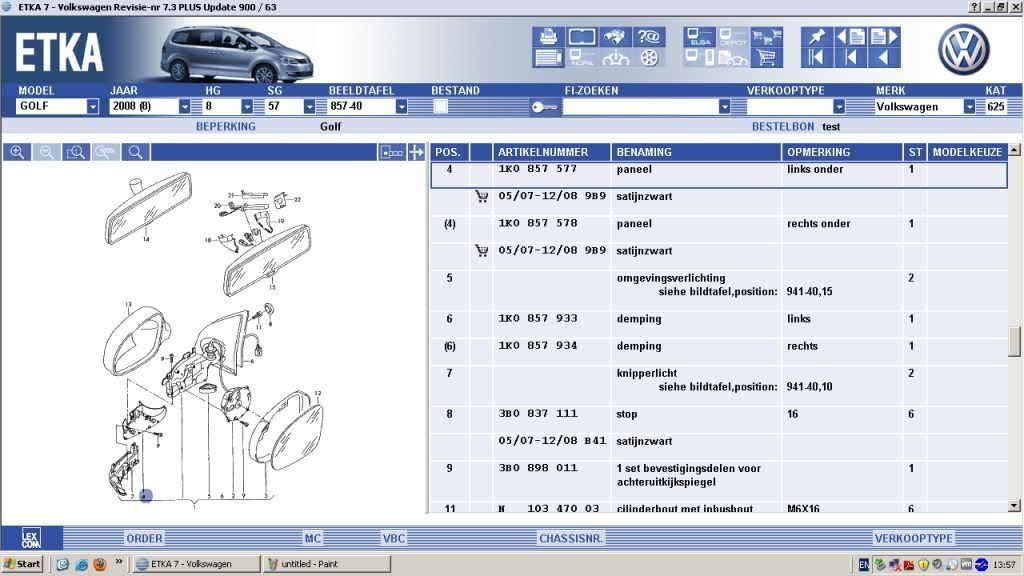1024x576 pixels.
Task: Expand the SG dropdown showing 57
Action: pyautogui.click(x=309, y=106)
